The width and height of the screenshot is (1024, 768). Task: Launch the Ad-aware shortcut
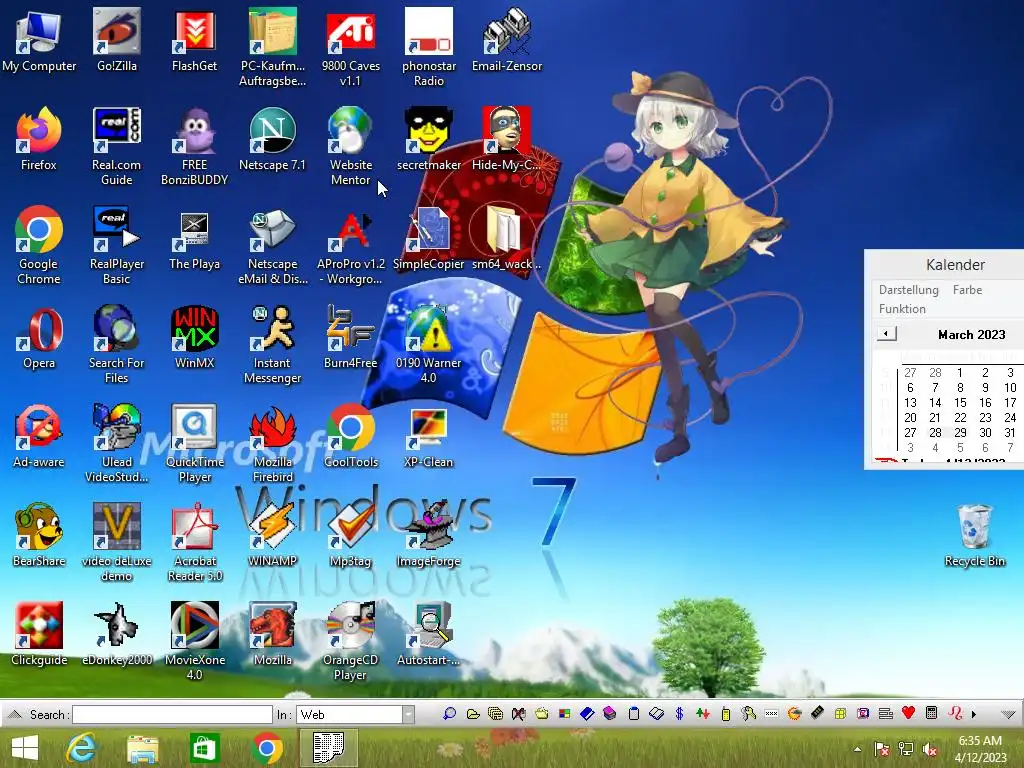(x=39, y=436)
